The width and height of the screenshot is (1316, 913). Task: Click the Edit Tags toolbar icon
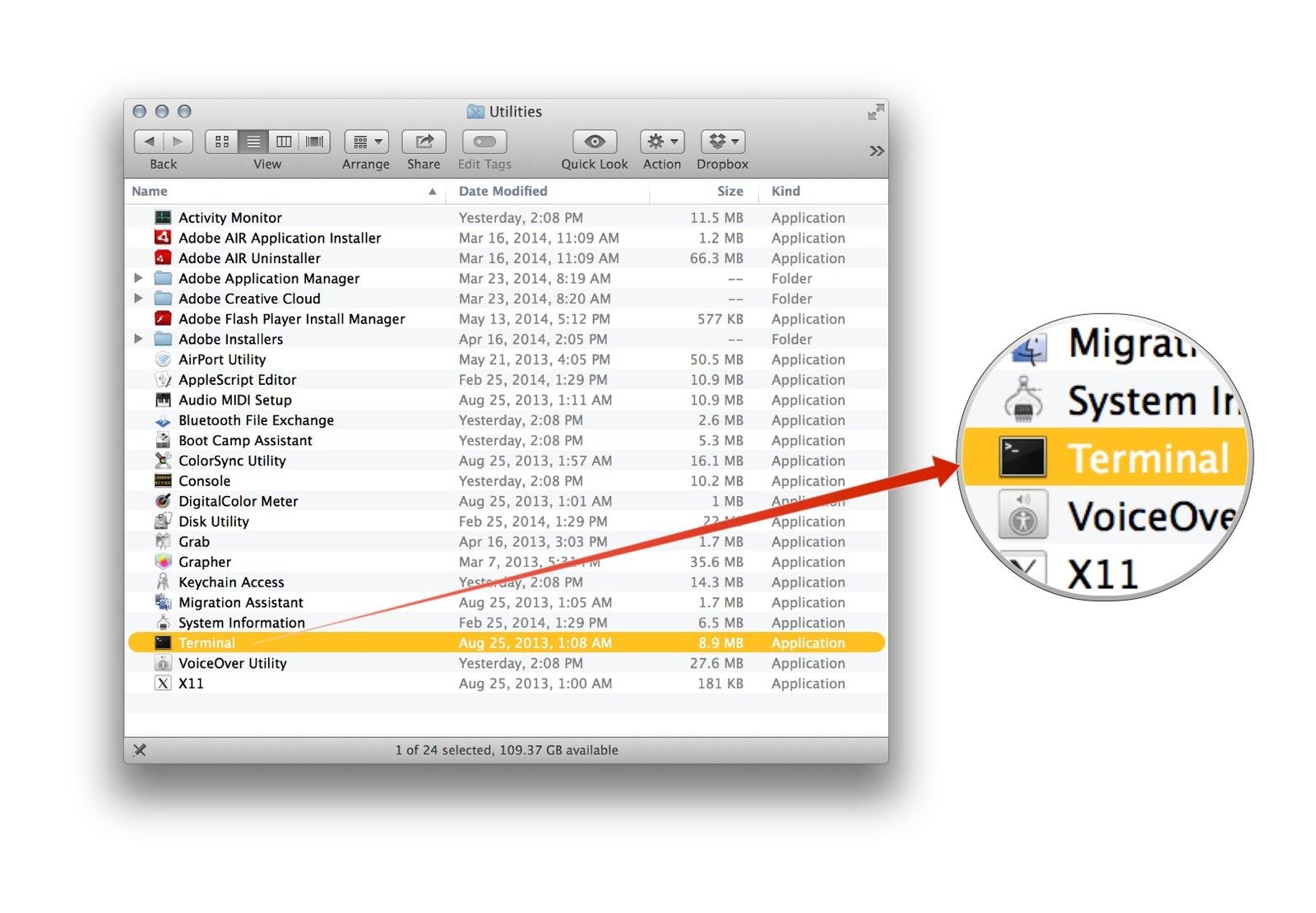484,141
